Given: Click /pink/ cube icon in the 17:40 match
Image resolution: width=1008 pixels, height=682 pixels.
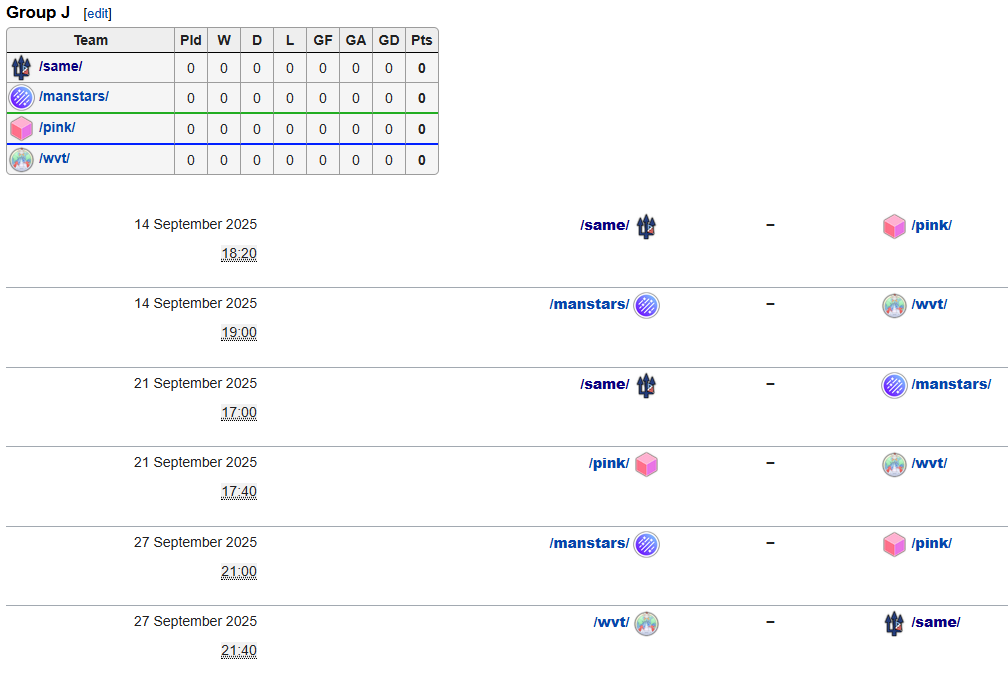Looking at the screenshot, I should [x=647, y=465].
